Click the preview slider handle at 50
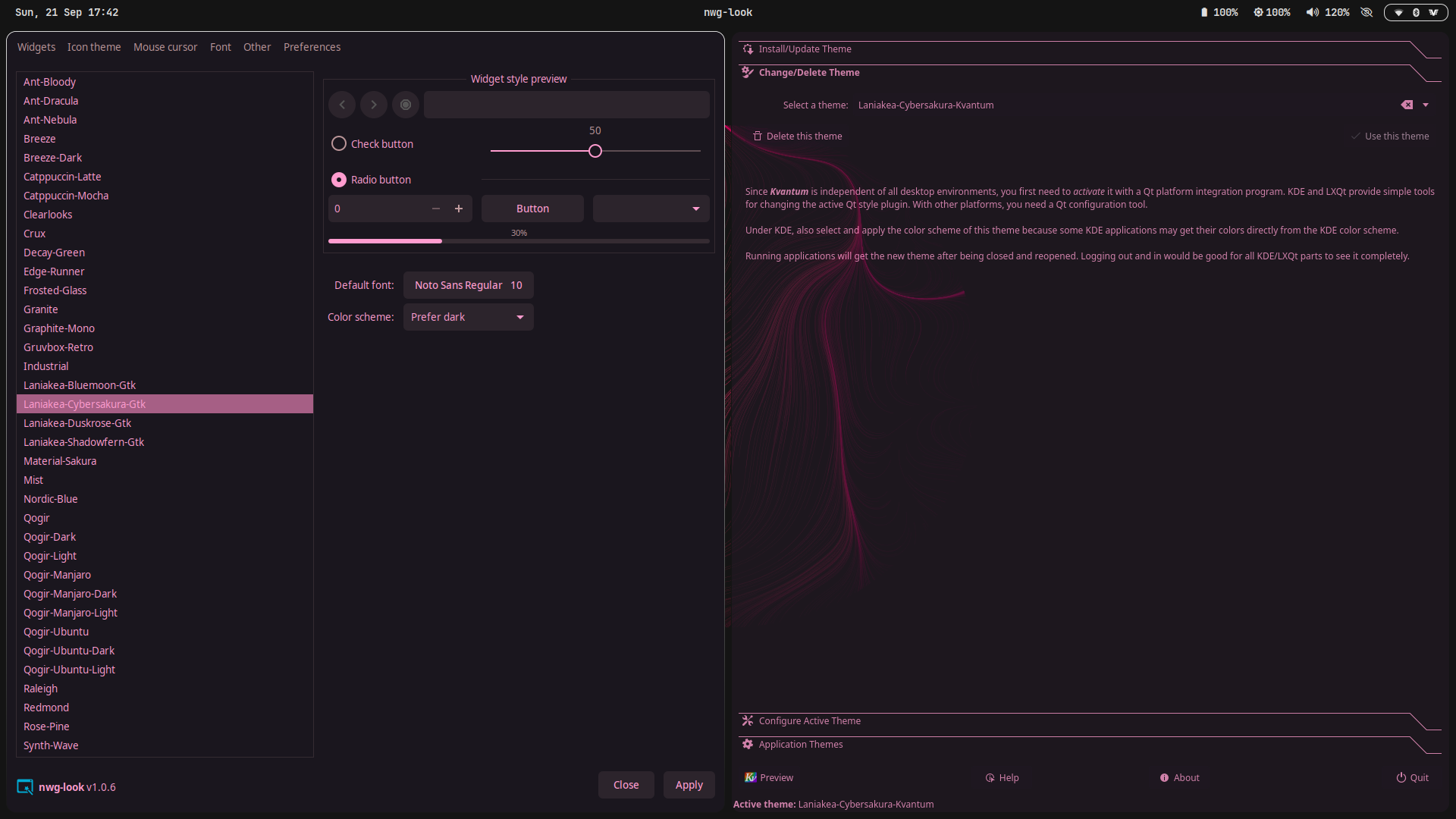The height and width of the screenshot is (819, 1456). 595,151
